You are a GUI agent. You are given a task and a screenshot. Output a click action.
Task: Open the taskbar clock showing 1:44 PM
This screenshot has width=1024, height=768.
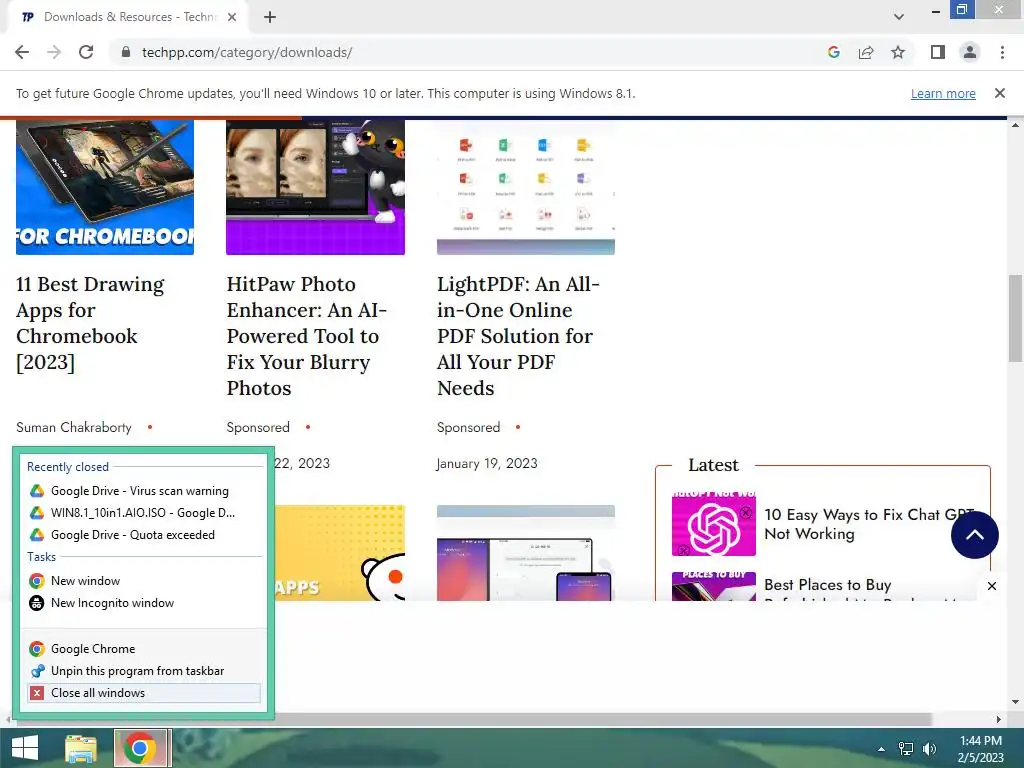click(x=980, y=749)
